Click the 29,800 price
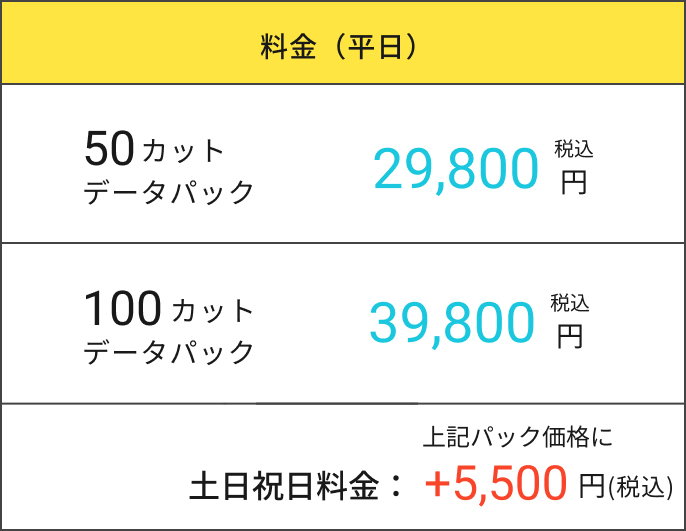Image resolution: width=686 pixels, height=531 pixels. 456,169
